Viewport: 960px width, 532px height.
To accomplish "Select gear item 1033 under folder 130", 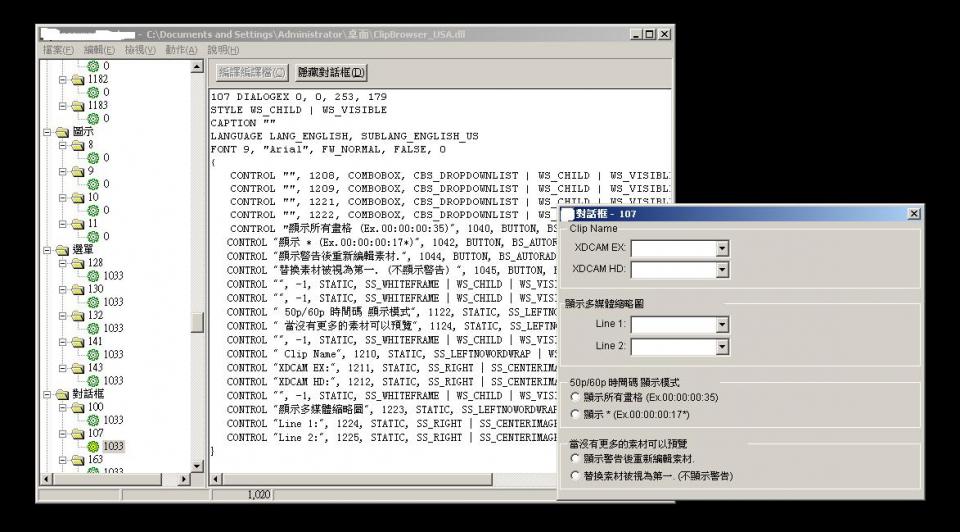I will click(x=93, y=302).
